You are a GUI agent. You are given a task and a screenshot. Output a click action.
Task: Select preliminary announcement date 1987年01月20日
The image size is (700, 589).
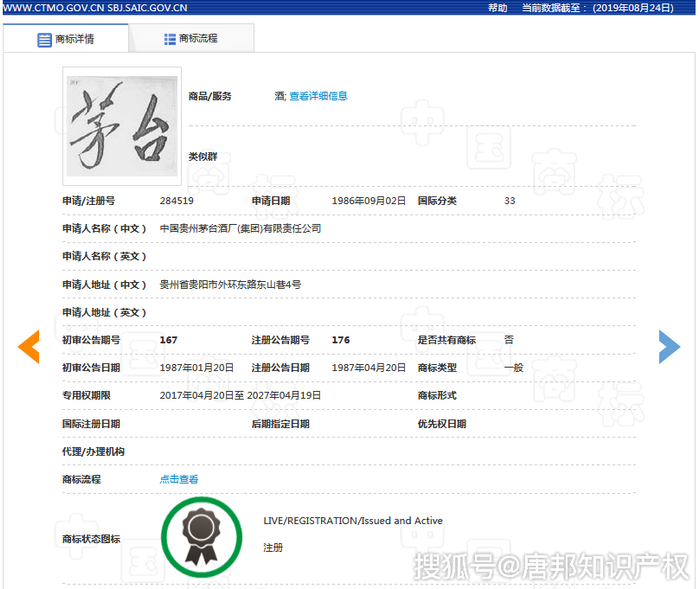tap(197, 368)
